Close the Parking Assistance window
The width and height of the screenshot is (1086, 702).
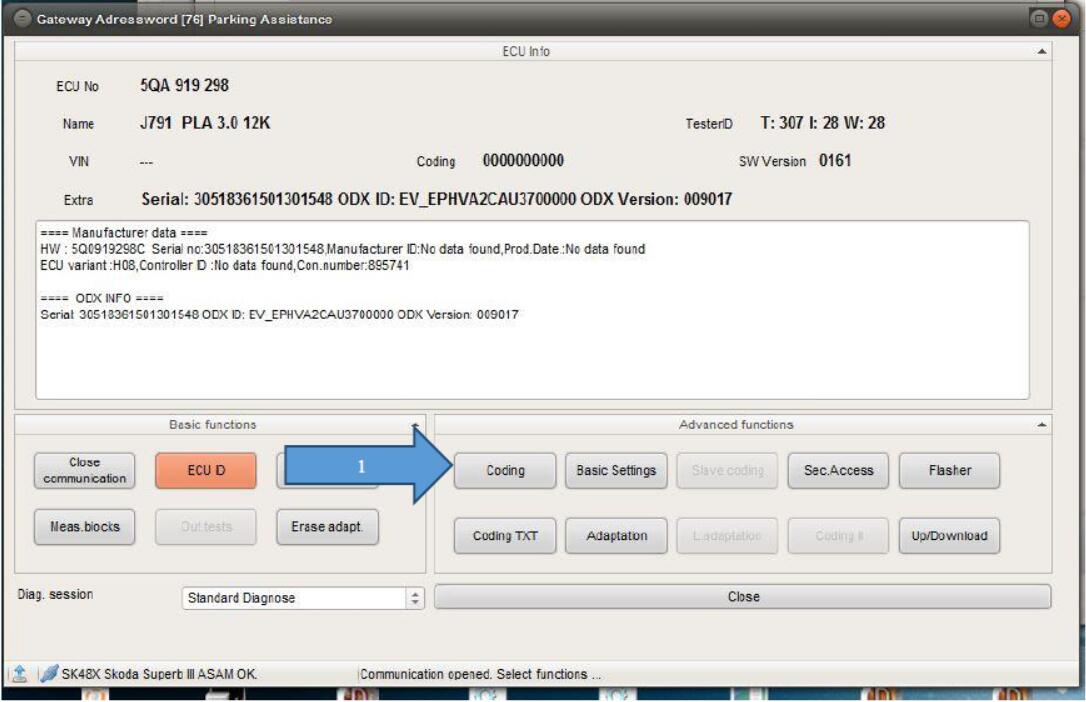tap(1061, 19)
